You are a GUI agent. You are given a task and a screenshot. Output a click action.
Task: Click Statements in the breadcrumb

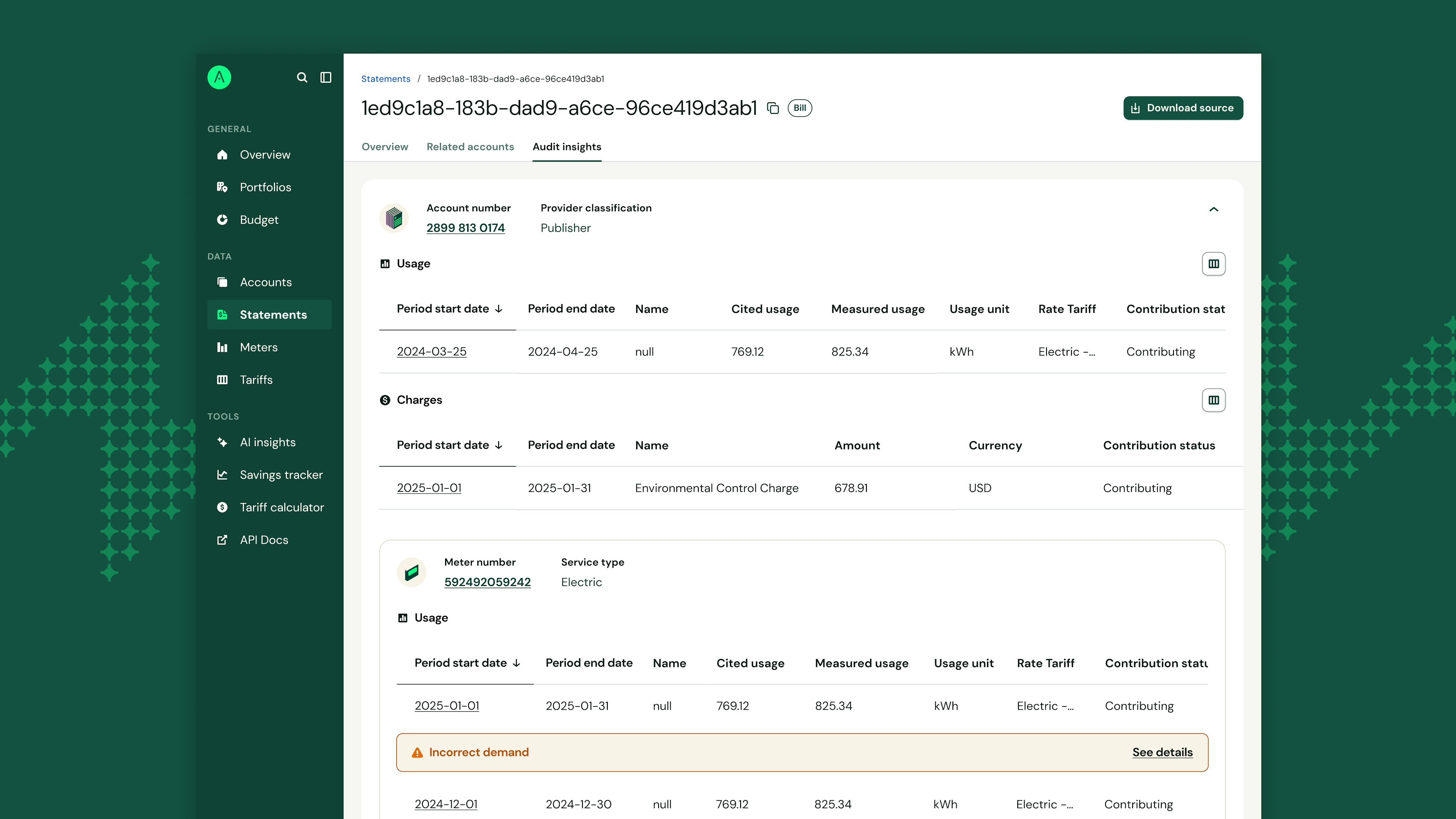pyautogui.click(x=386, y=79)
